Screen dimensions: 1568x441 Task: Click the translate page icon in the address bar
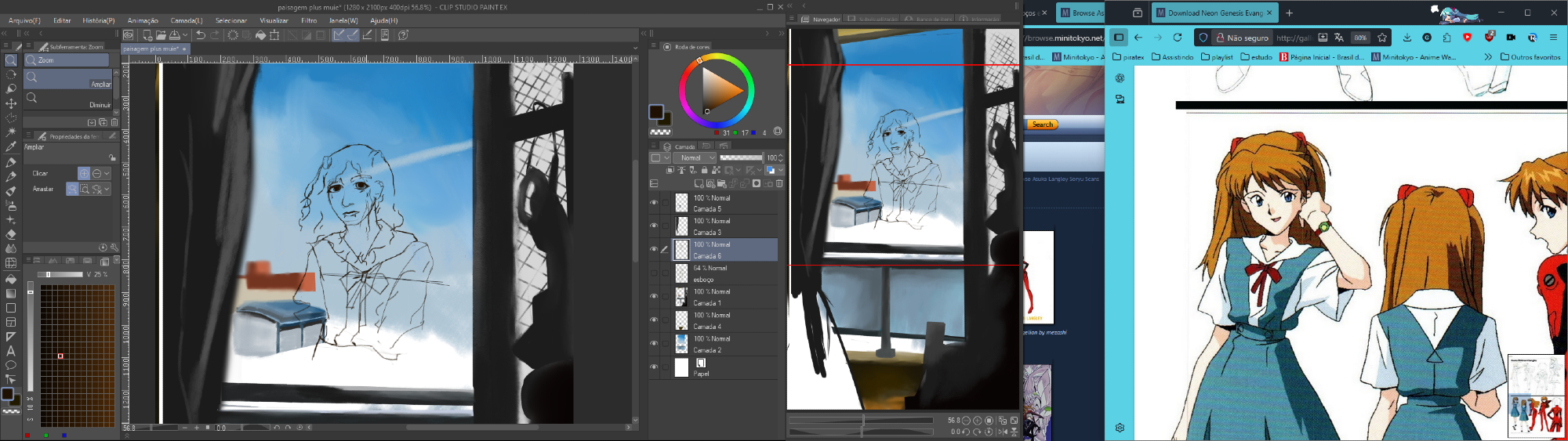pyautogui.click(x=1339, y=38)
